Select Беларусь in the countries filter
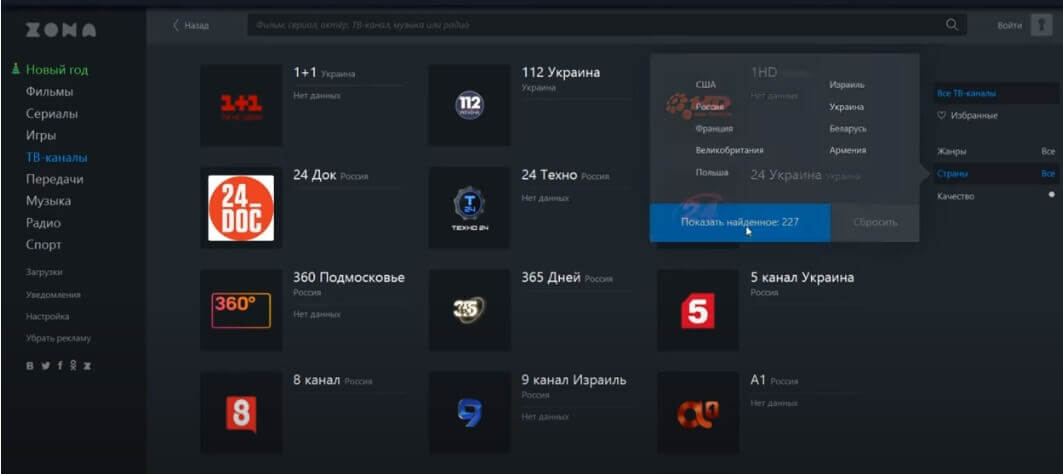Viewport: 1063px width, 474px height. click(x=847, y=128)
